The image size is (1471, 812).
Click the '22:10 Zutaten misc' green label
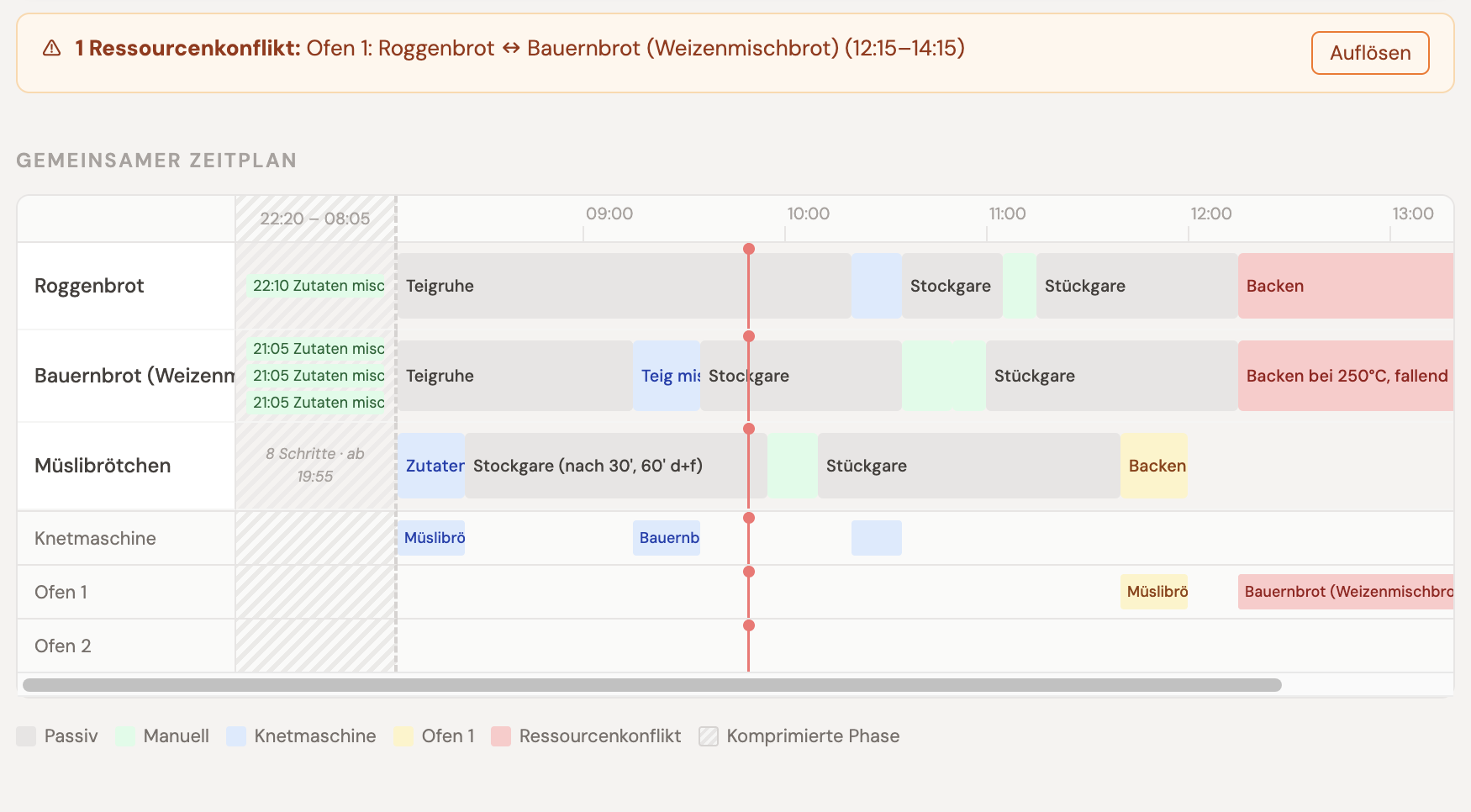coord(315,286)
